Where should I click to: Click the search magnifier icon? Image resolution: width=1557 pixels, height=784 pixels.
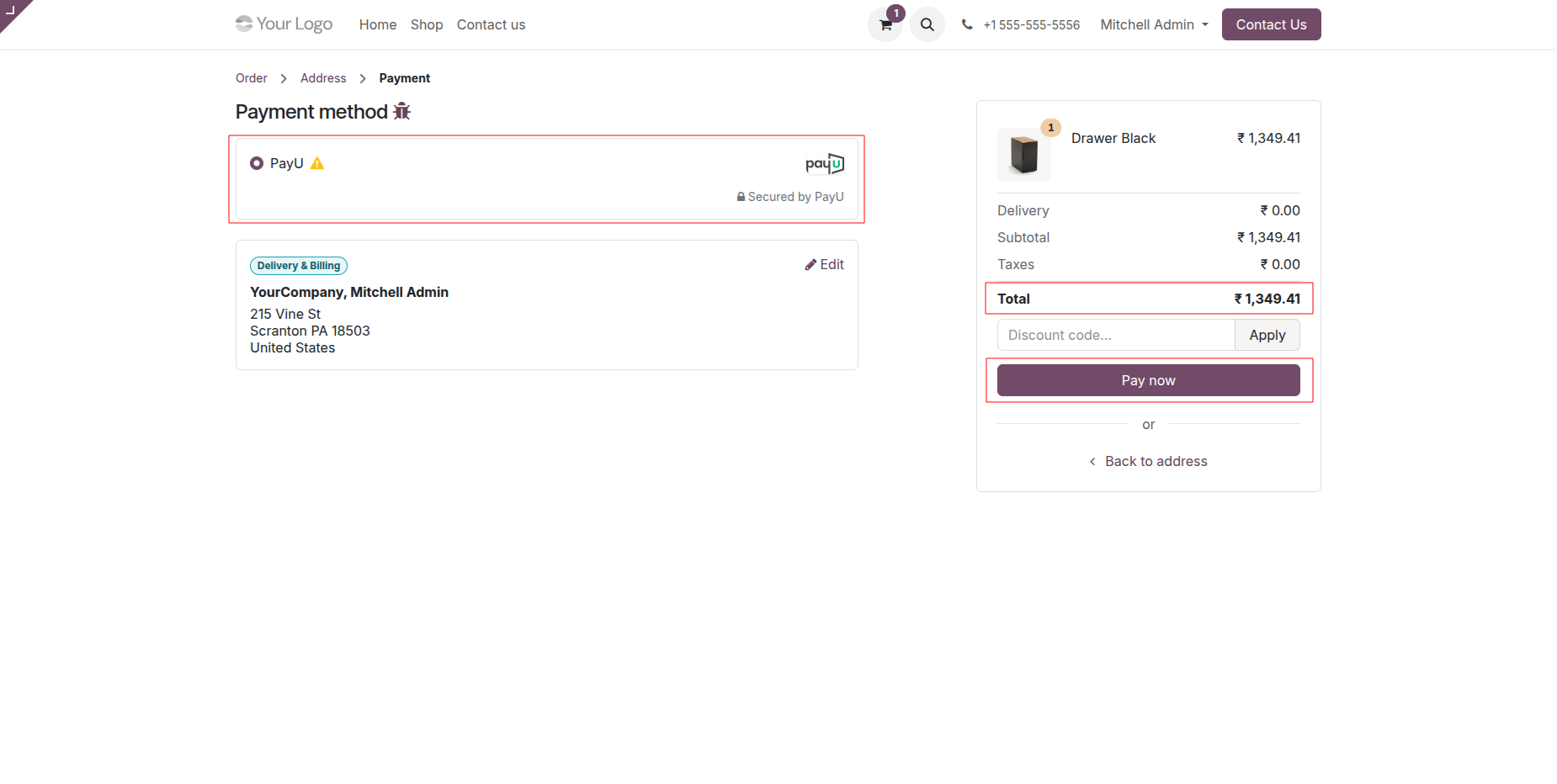point(927,25)
